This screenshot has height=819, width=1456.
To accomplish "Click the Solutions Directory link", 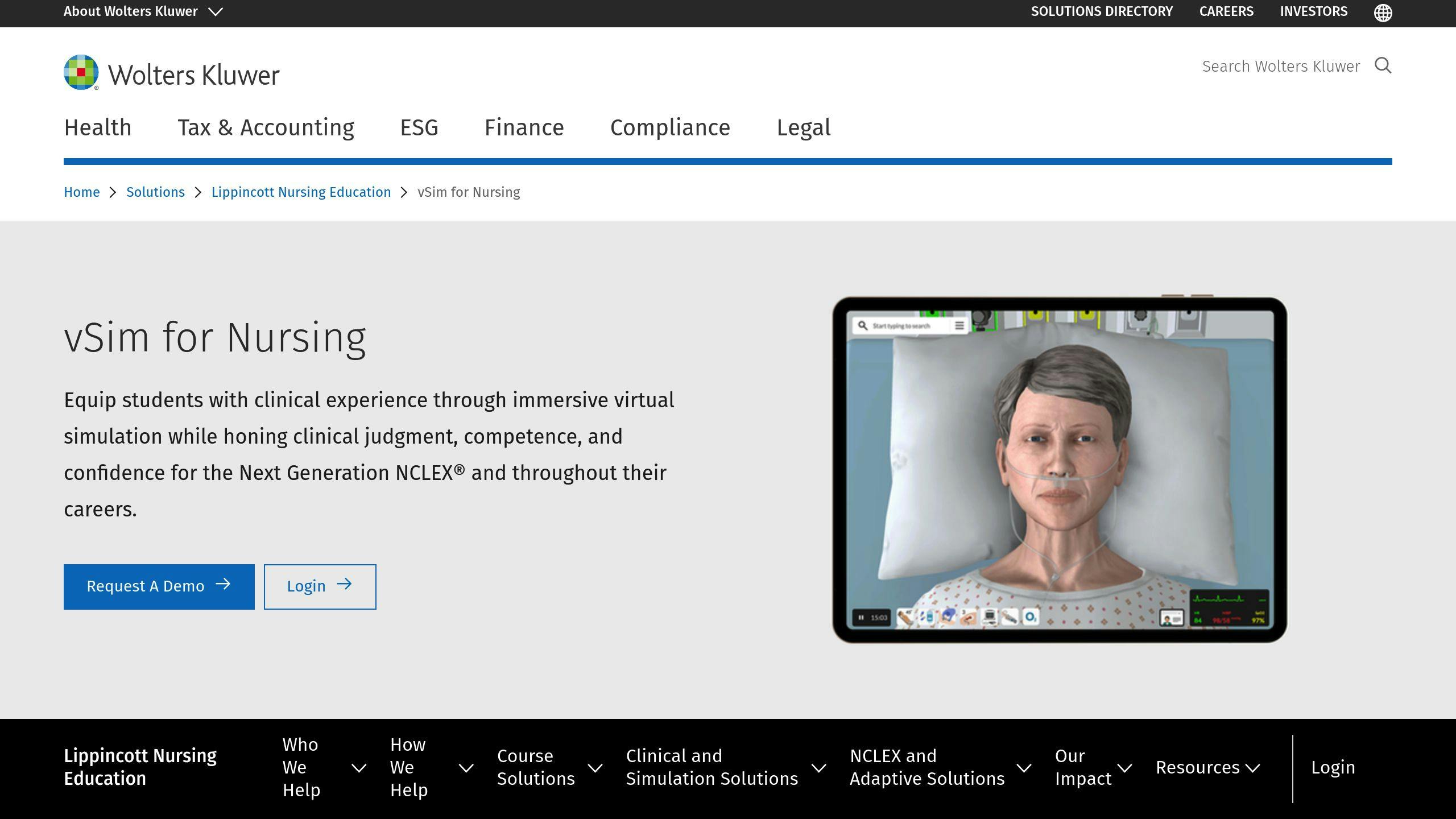I will coord(1102,11).
